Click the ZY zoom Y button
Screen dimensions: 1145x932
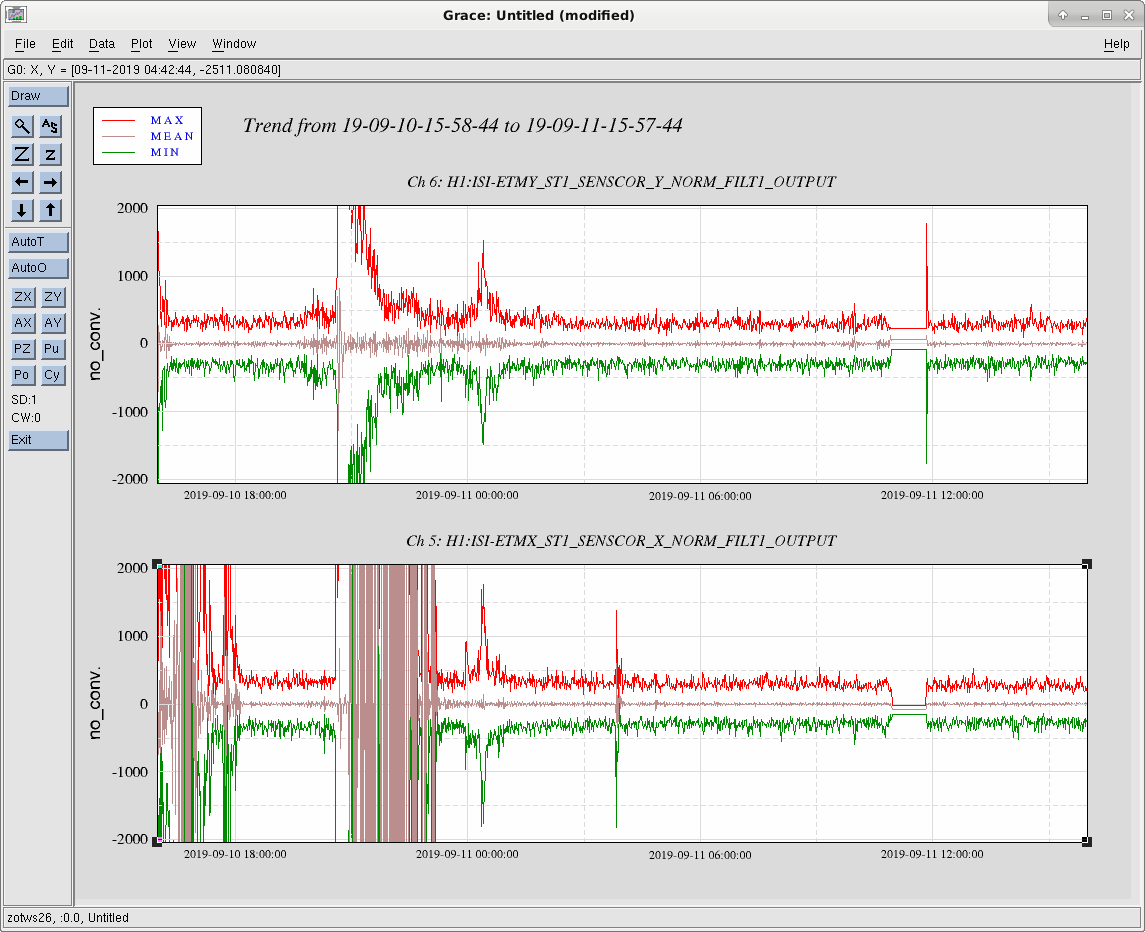coord(53,297)
